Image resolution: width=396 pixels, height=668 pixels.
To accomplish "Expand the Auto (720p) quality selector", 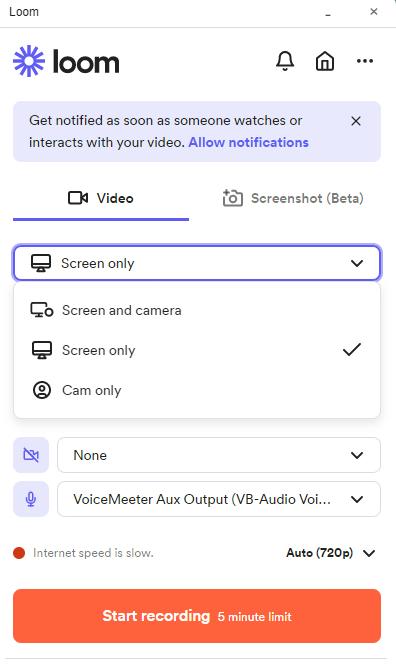I will (x=330, y=553).
